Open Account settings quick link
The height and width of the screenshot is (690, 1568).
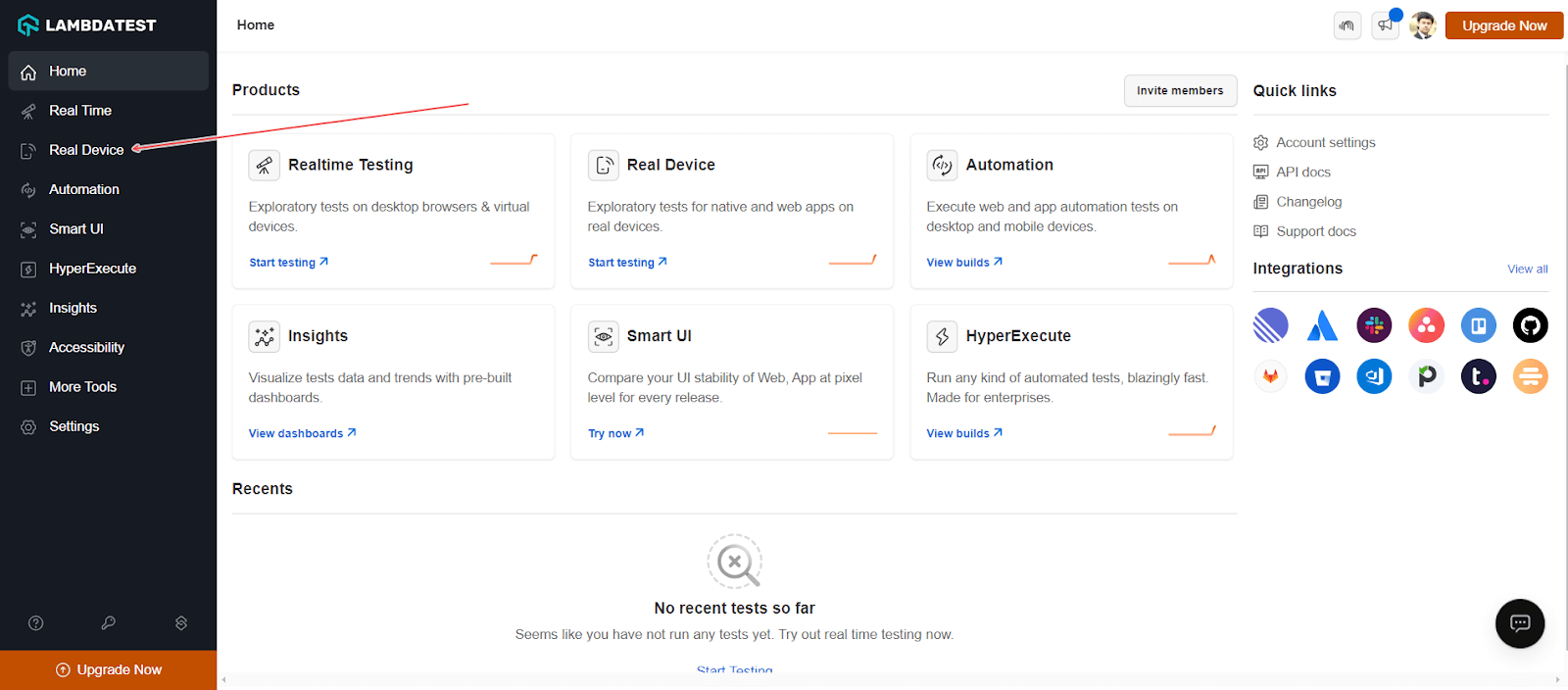point(1314,143)
